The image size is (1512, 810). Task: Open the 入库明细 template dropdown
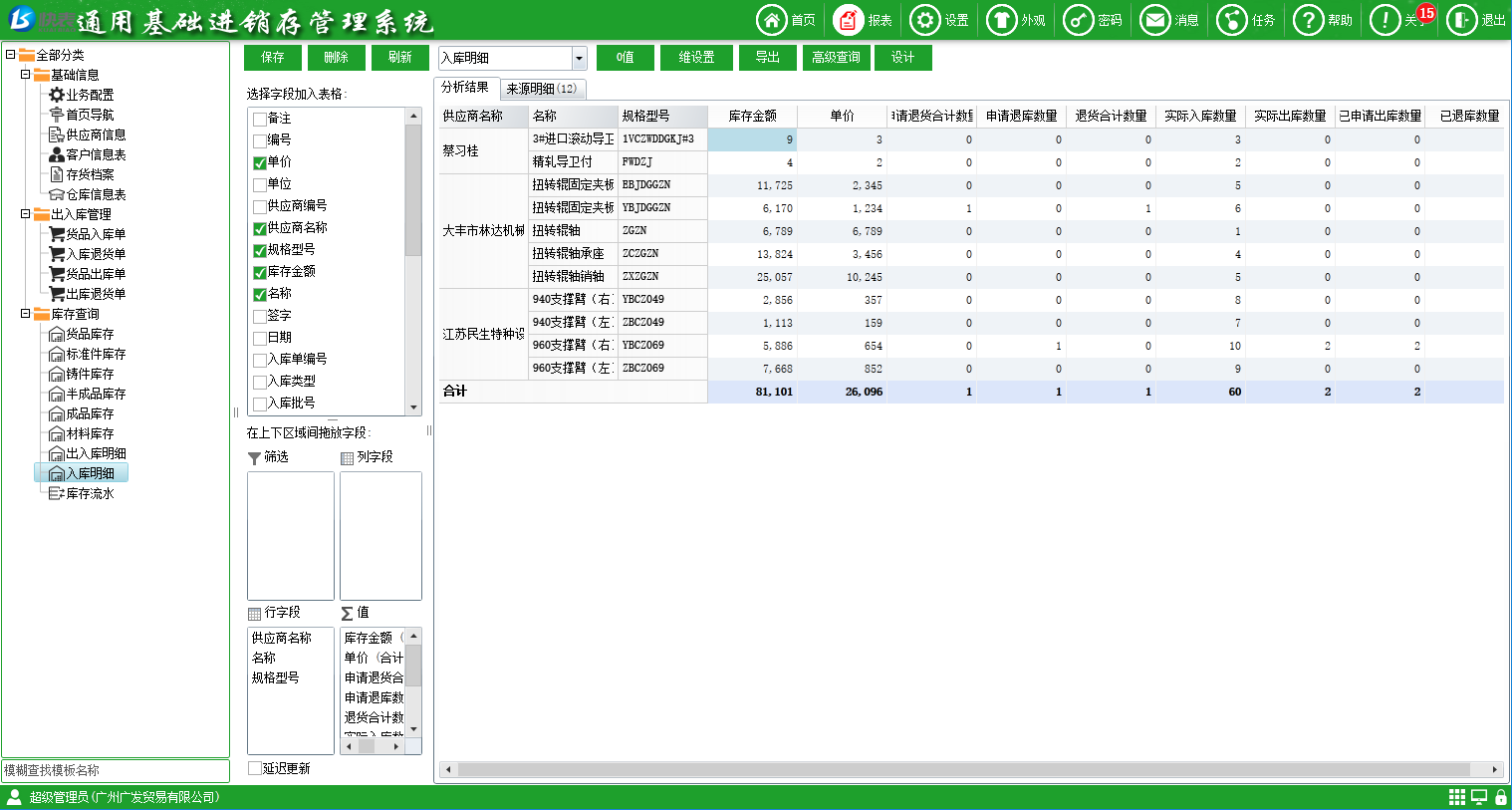click(579, 58)
